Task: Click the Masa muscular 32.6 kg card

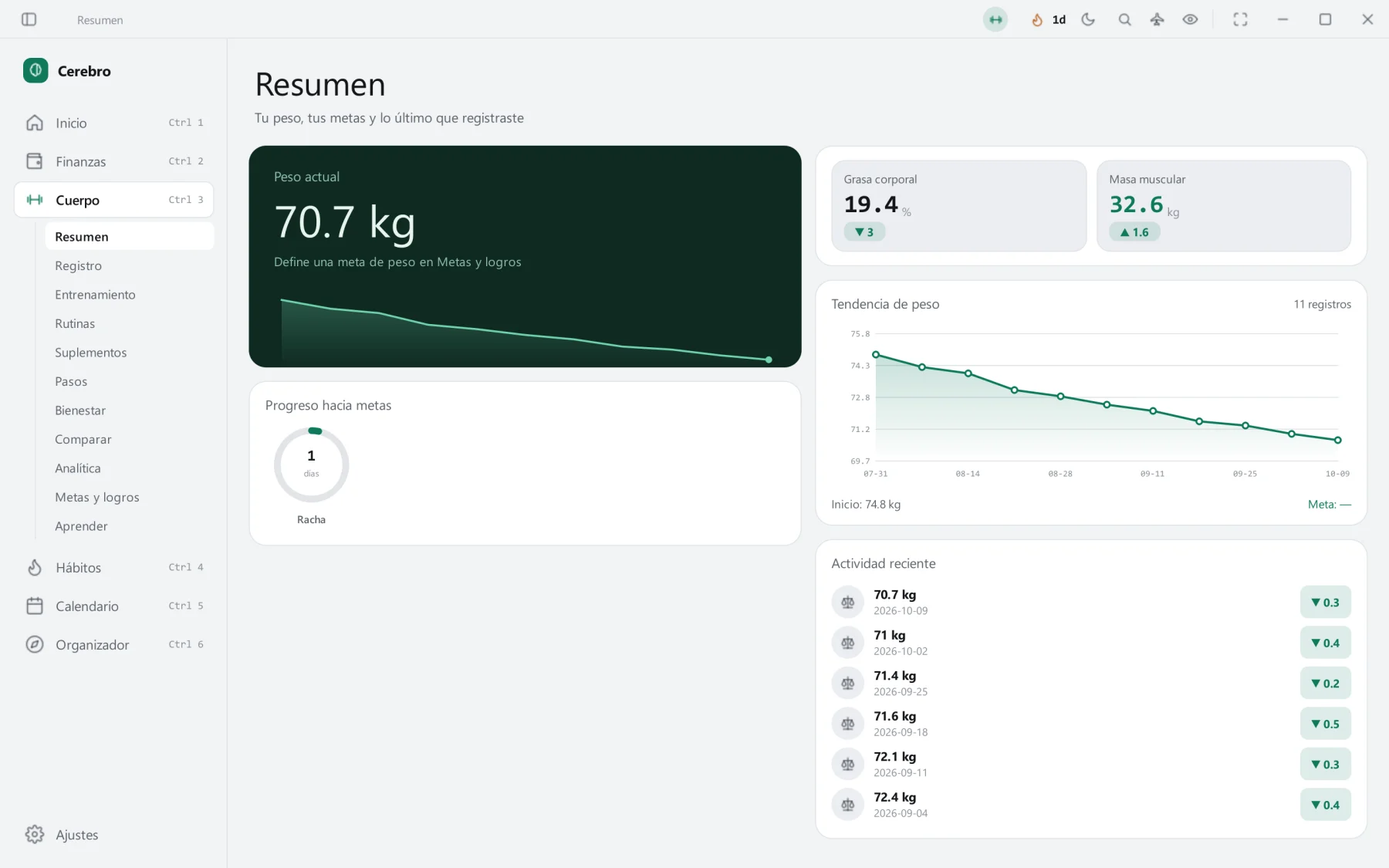Action: [x=1224, y=205]
